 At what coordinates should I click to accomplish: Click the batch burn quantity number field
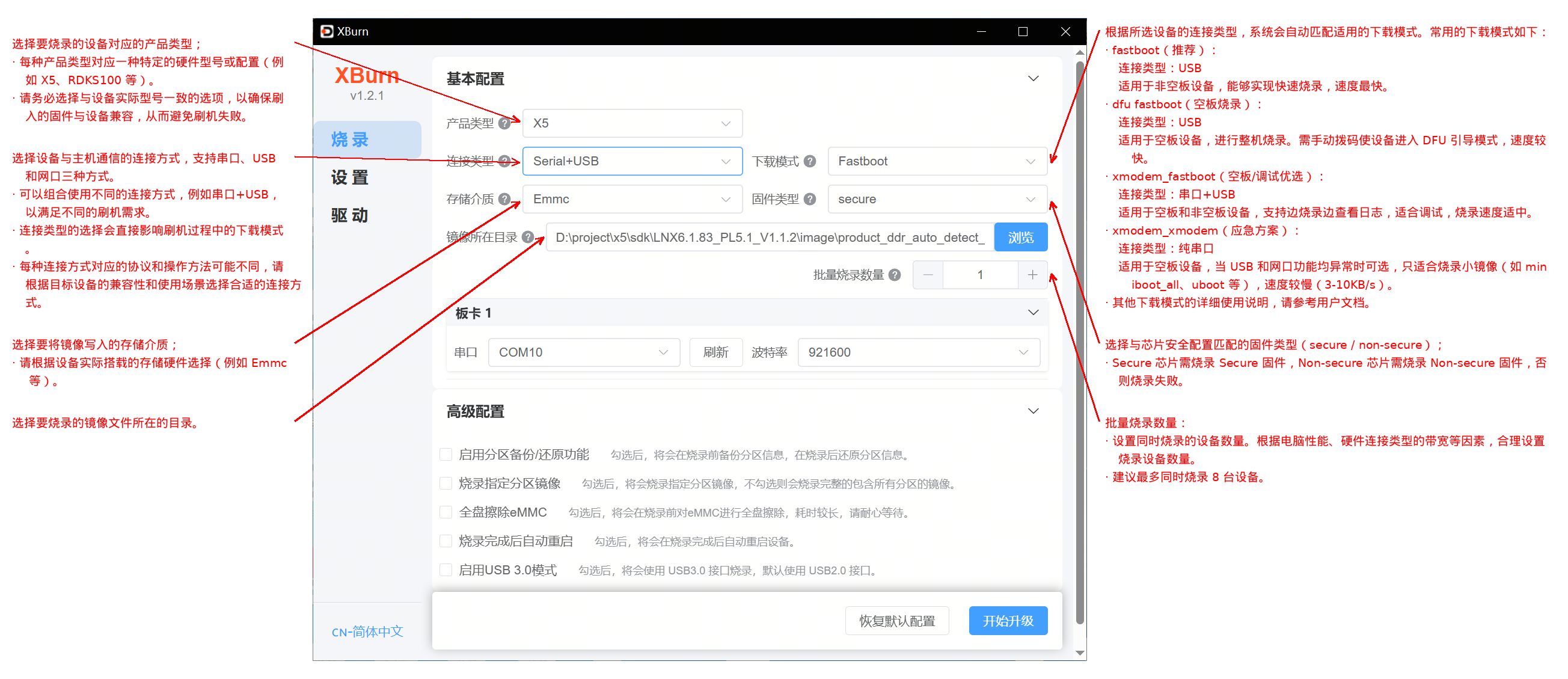[x=980, y=275]
